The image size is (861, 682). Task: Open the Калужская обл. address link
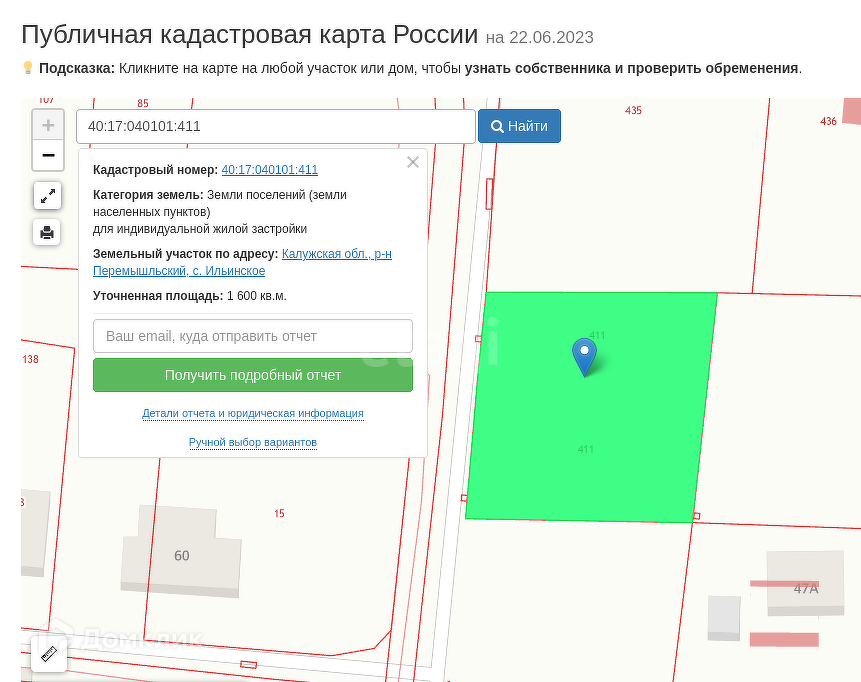coord(243,262)
